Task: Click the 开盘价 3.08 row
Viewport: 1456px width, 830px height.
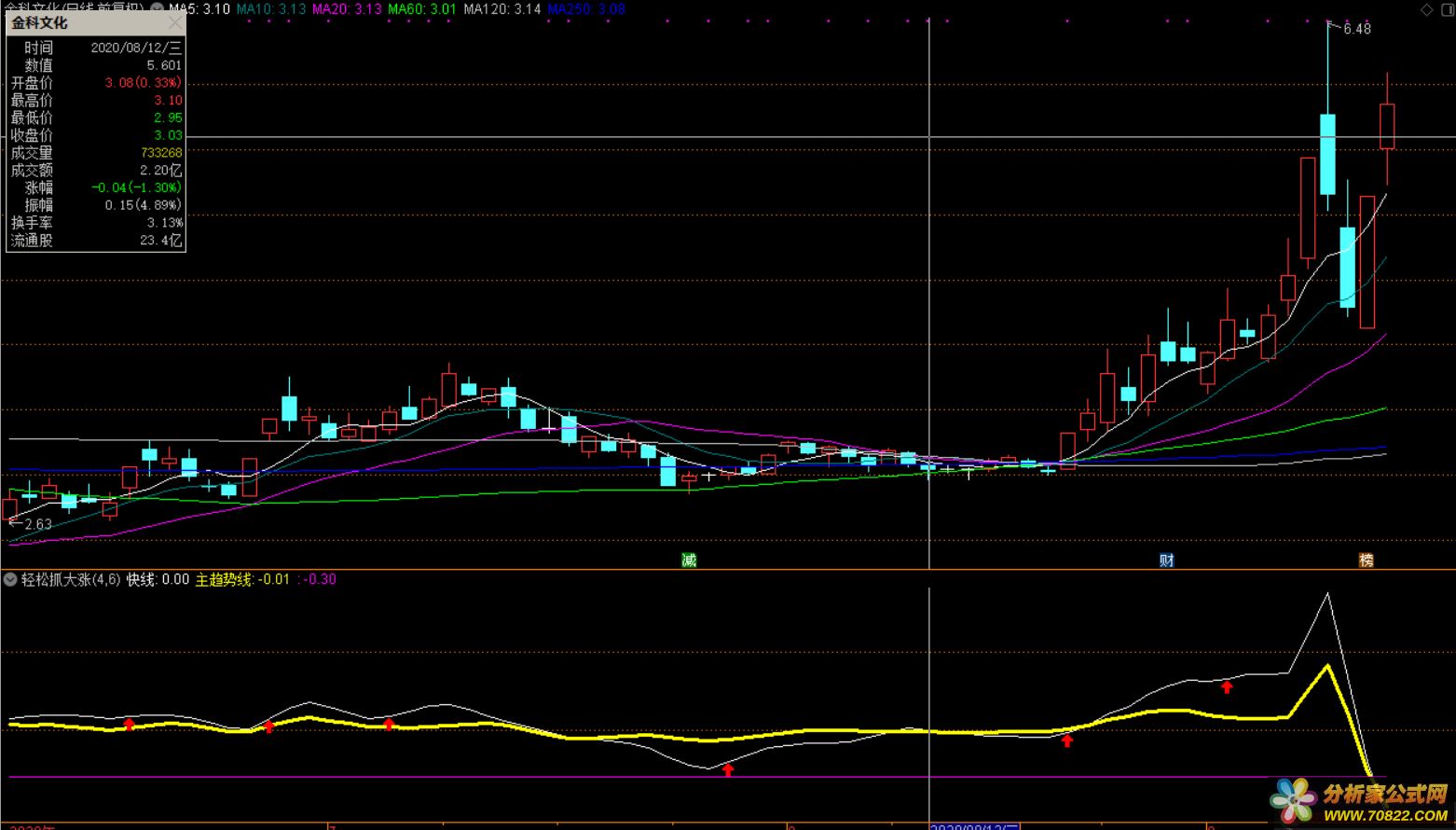Action: [x=96, y=83]
